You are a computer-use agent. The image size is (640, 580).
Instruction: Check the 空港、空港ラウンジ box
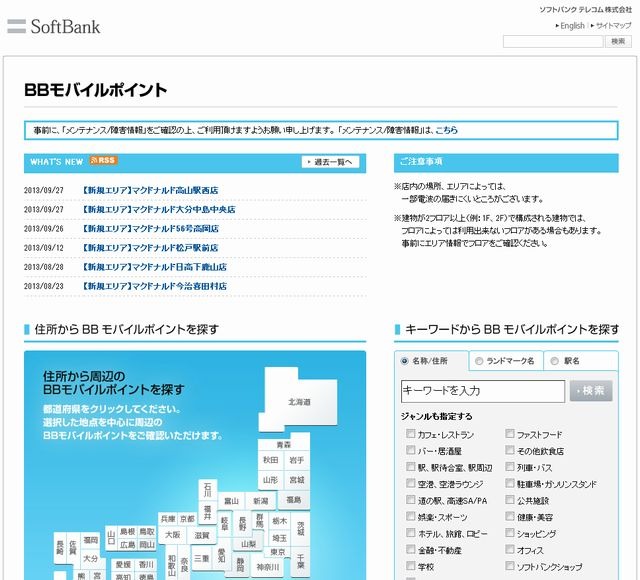coord(411,483)
